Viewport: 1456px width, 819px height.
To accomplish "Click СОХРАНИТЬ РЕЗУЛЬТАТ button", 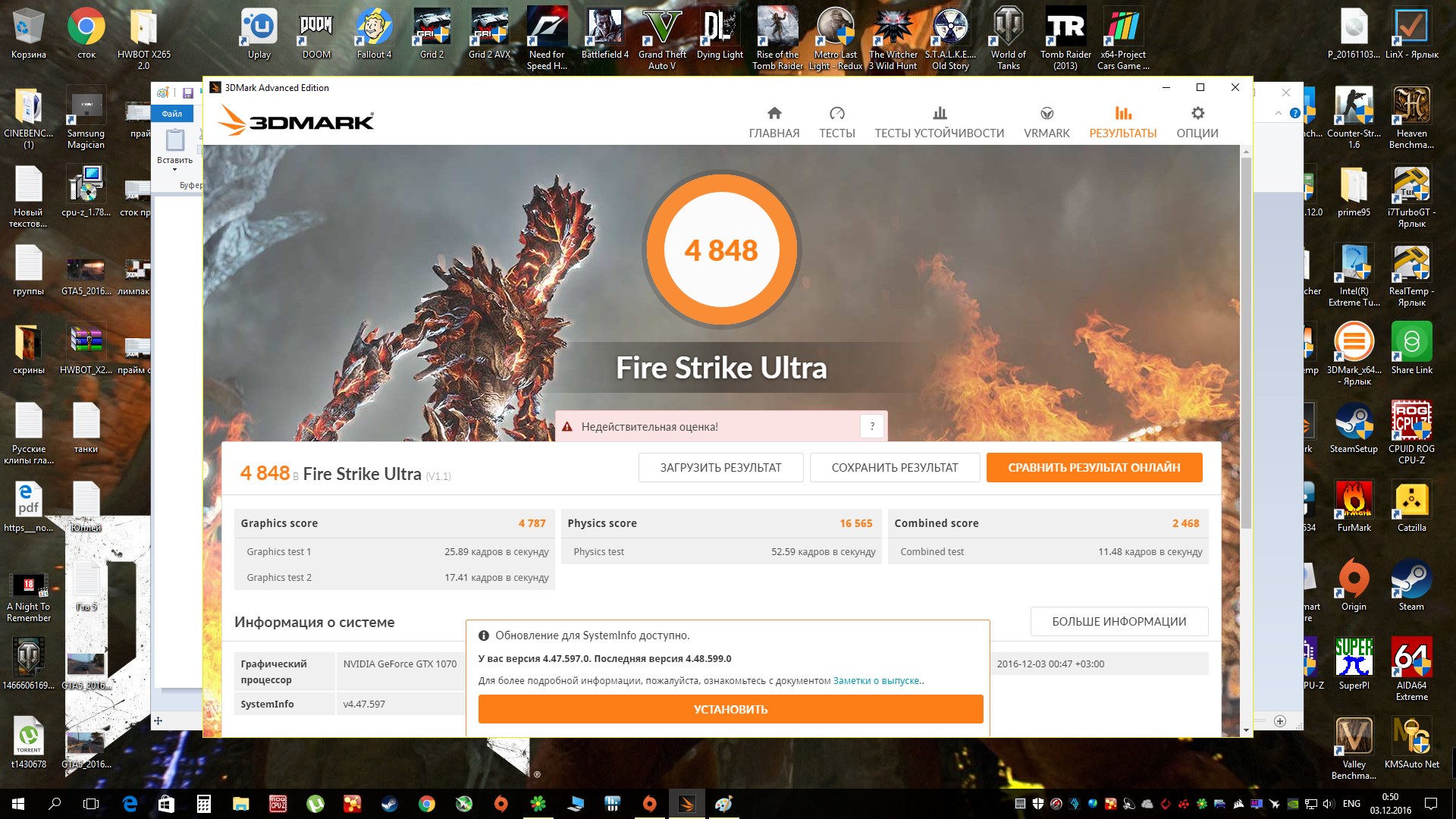I will [x=894, y=468].
